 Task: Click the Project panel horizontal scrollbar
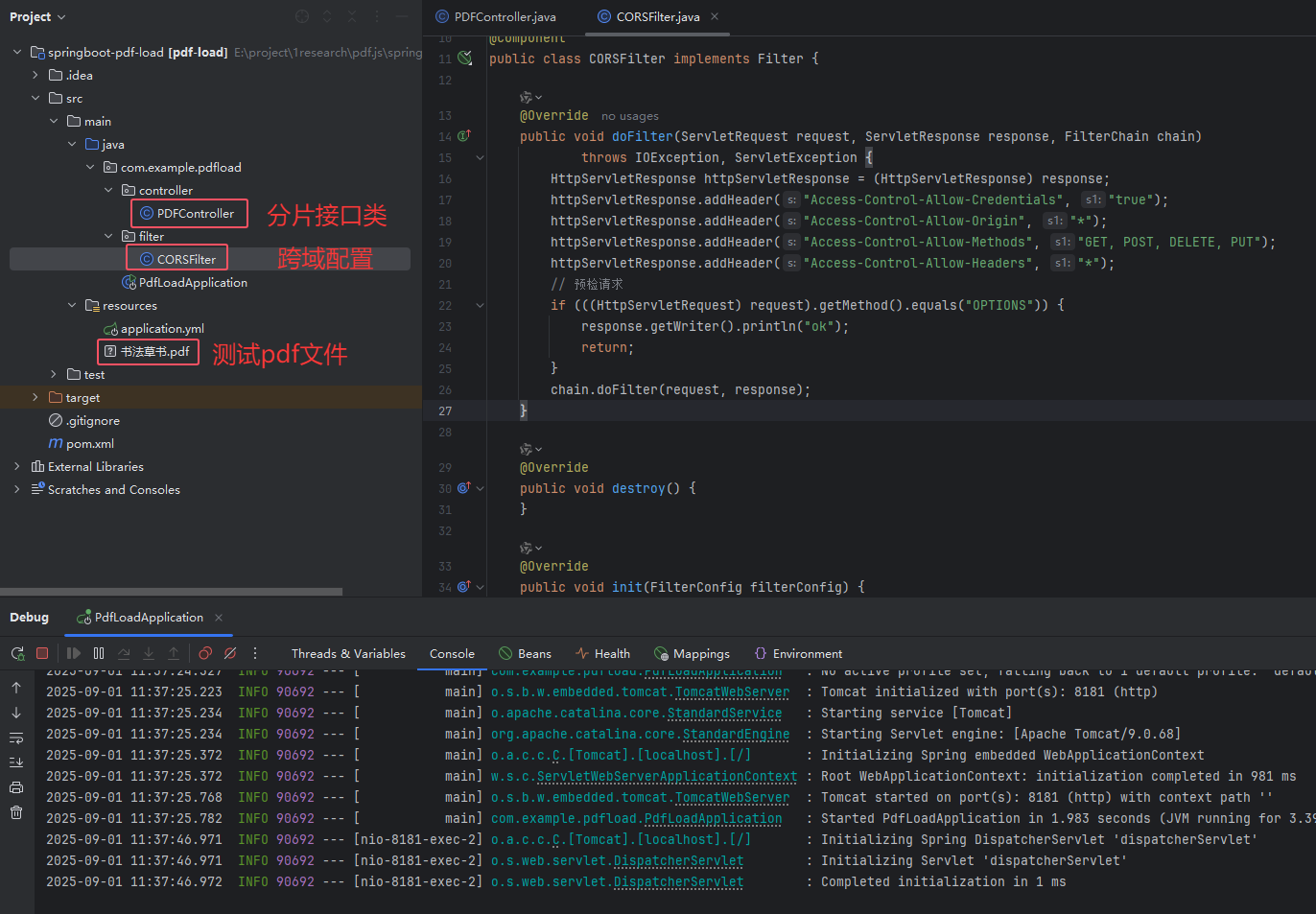171,592
